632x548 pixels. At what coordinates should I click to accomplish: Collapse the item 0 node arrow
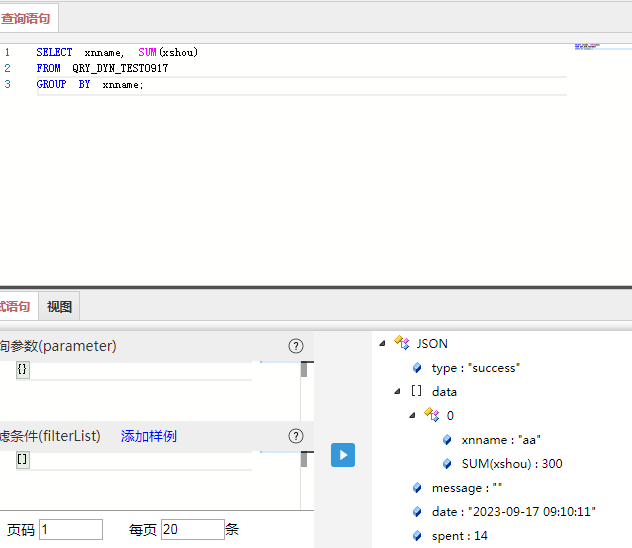tap(413, 415)
